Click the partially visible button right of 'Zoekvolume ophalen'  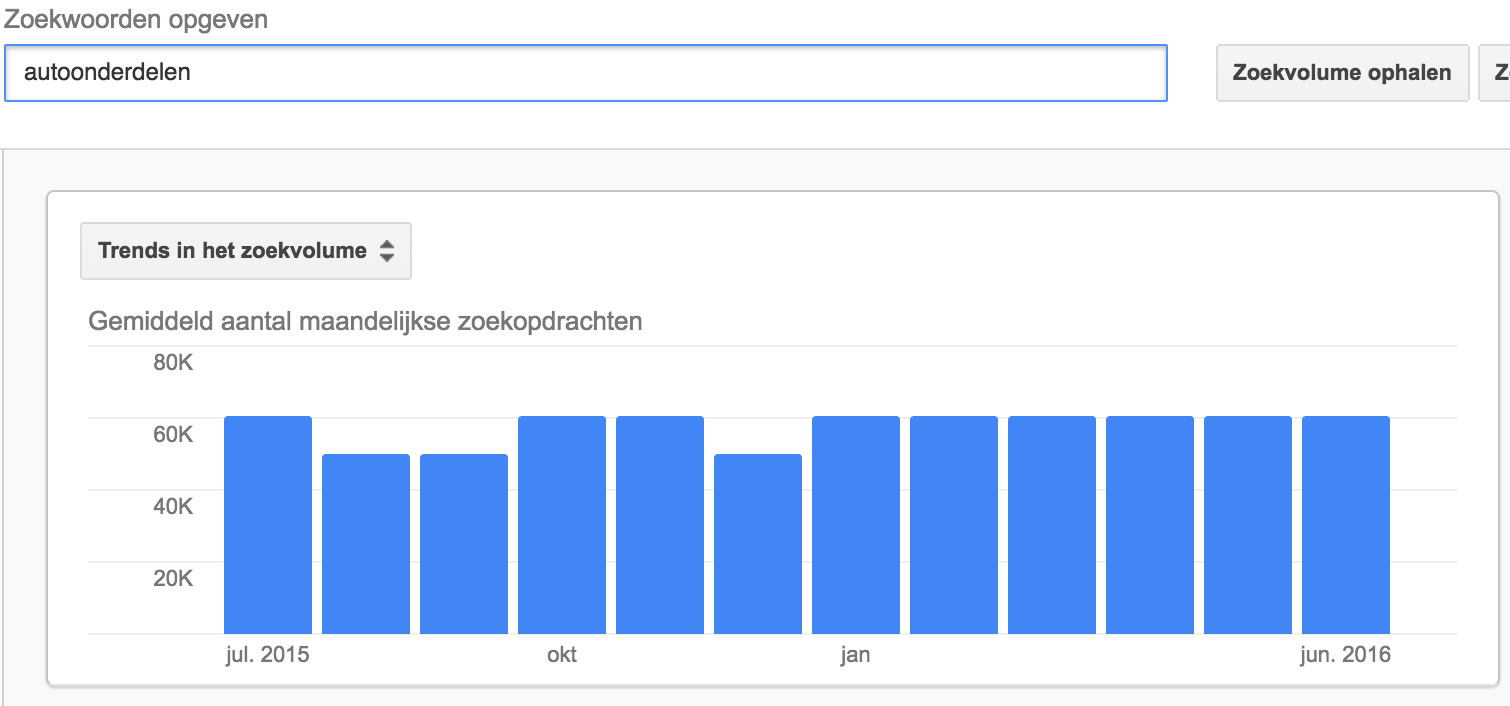pyautogui.click(x=1495, y=73)
